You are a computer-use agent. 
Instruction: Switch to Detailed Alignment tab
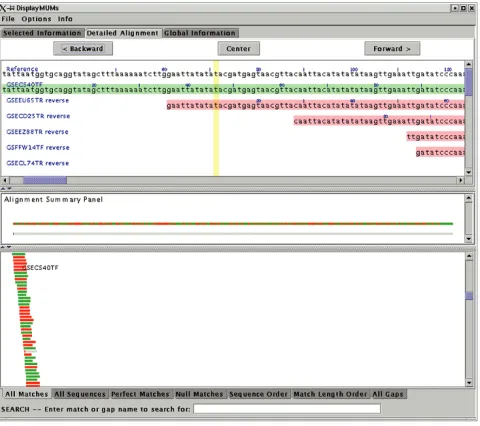122,33
